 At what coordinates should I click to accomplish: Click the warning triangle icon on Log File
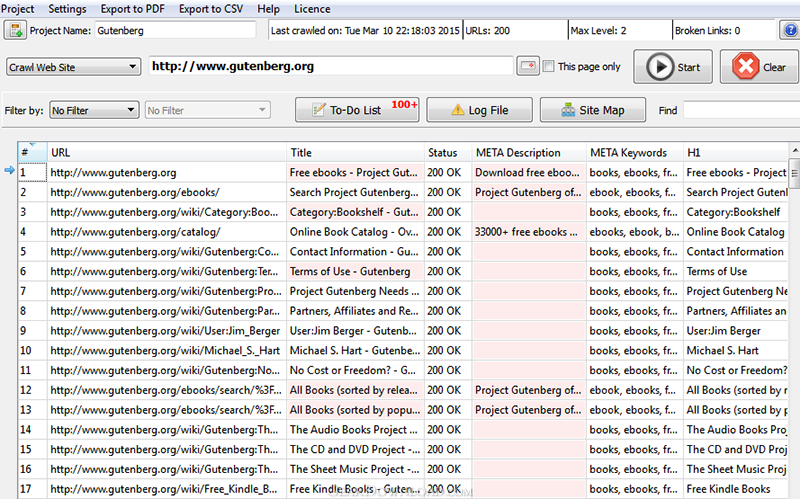[458, 110]
